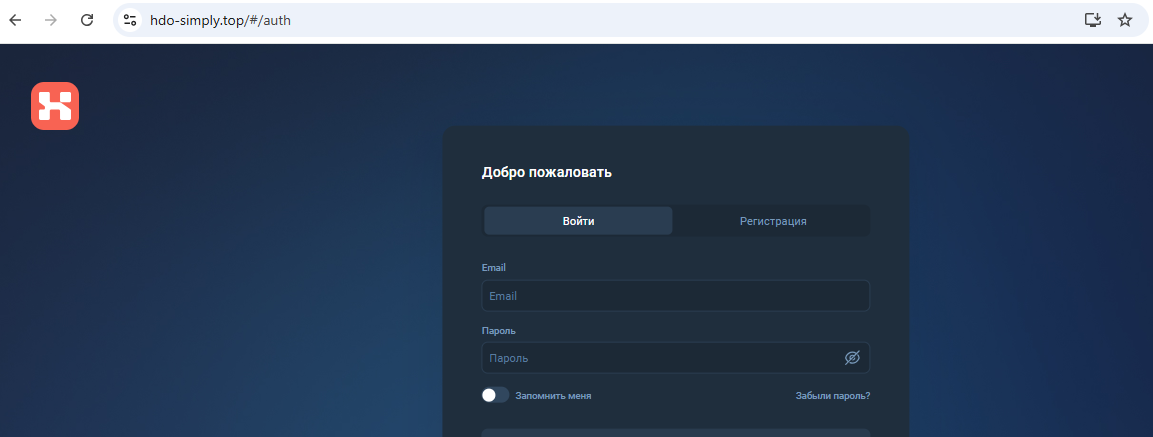Click the Пароль field label
Image resolution: width=1153 pixels, height=437 pixels.
click(x=499, y=331)
